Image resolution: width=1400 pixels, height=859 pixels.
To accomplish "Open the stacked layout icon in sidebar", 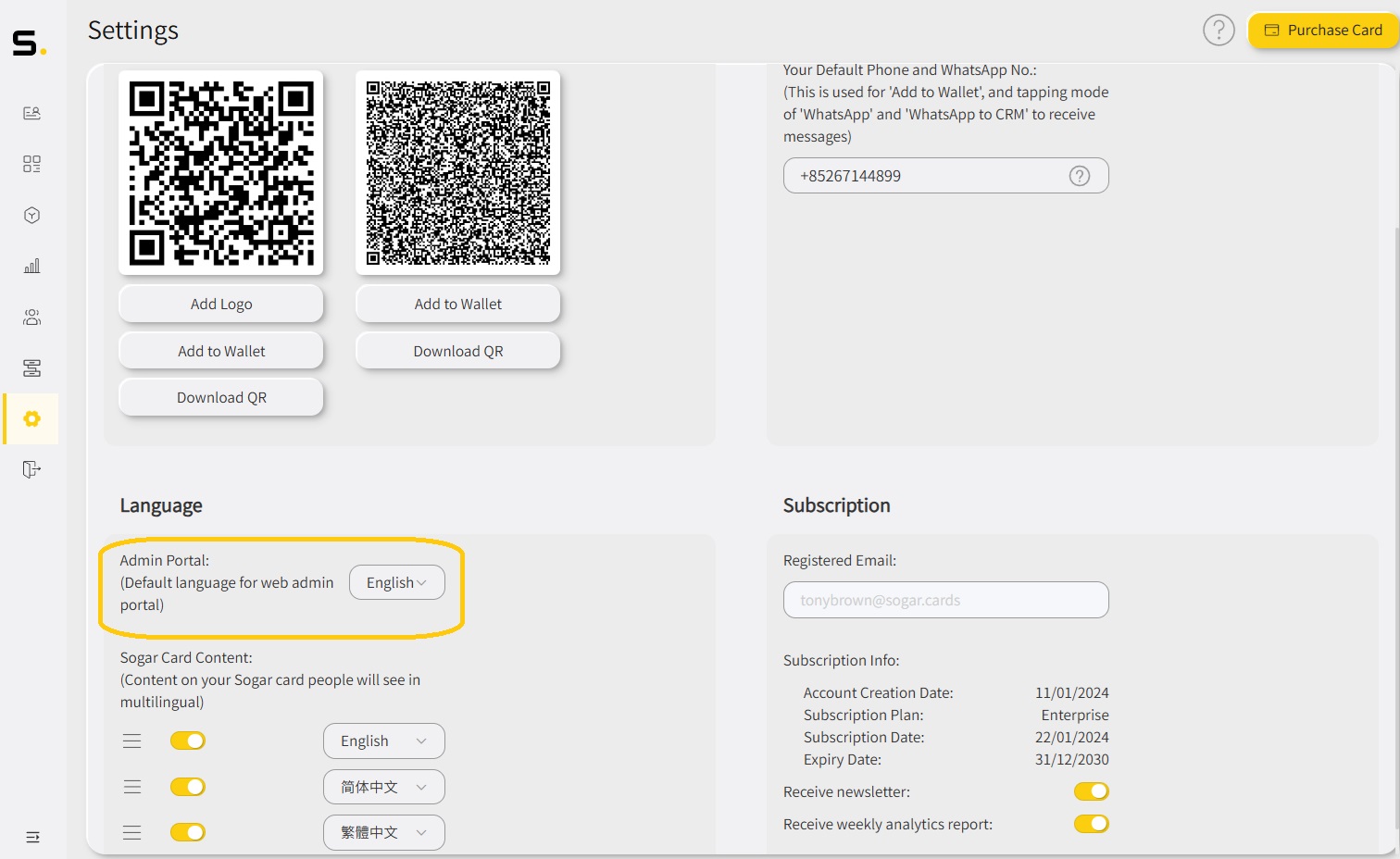I will pos(31,368).
